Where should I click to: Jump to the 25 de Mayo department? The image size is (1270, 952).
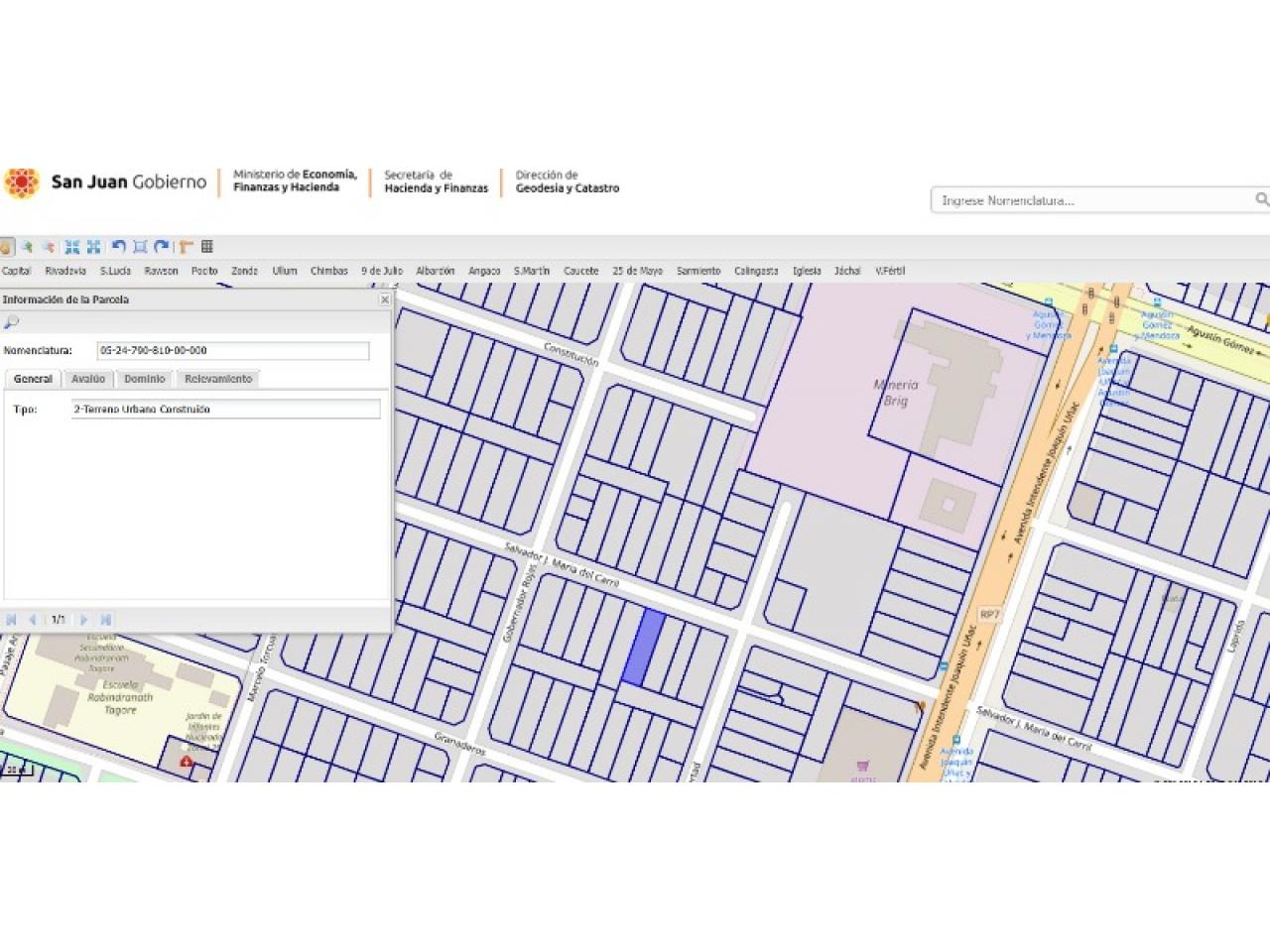pos(637,271)
